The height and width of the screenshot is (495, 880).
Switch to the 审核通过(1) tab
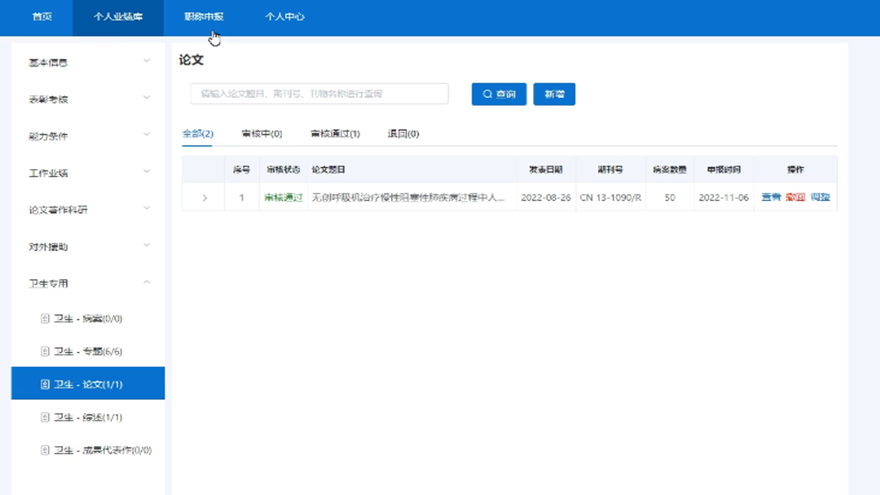point(335,134)
